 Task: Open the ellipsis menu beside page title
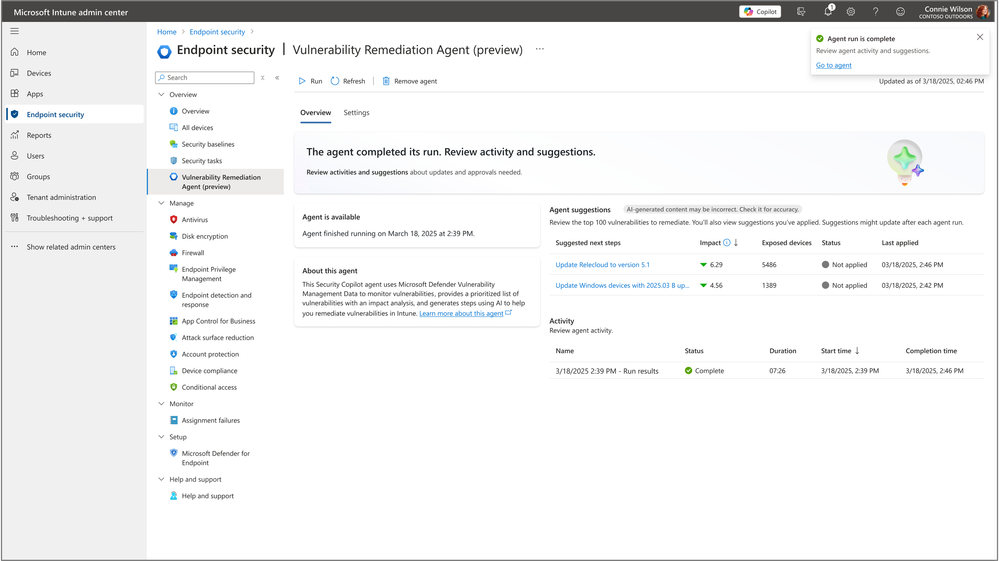click(x=540, y=49)
